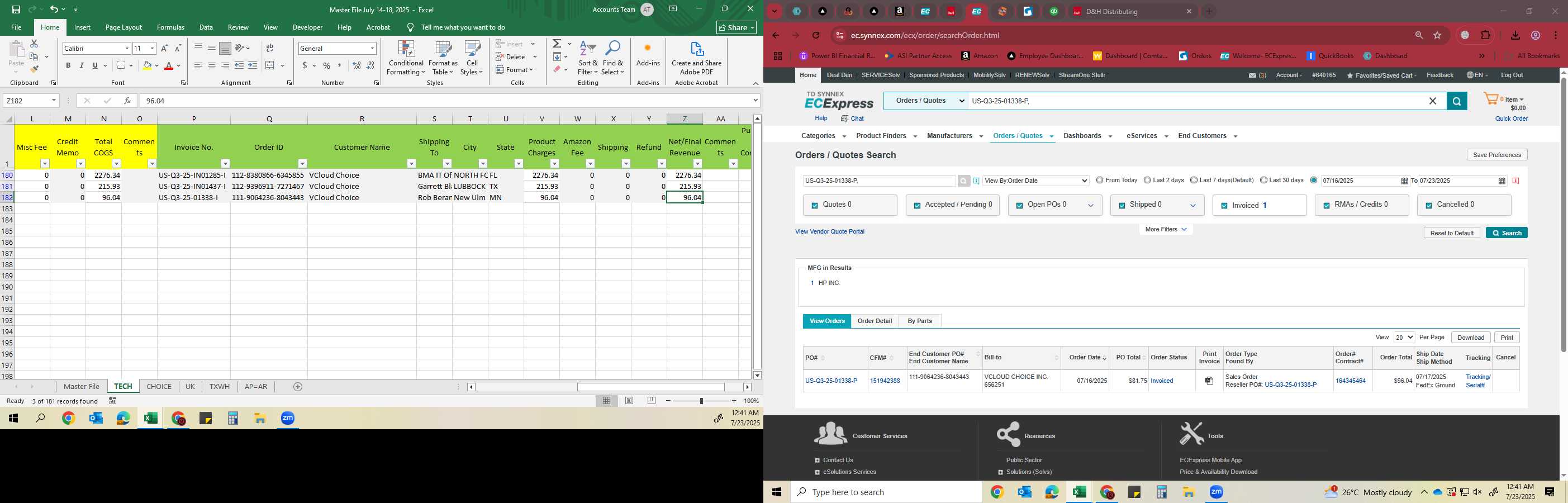
Task: Toggle the Cancelled 0 checkbox
Action: point(1429,206)
